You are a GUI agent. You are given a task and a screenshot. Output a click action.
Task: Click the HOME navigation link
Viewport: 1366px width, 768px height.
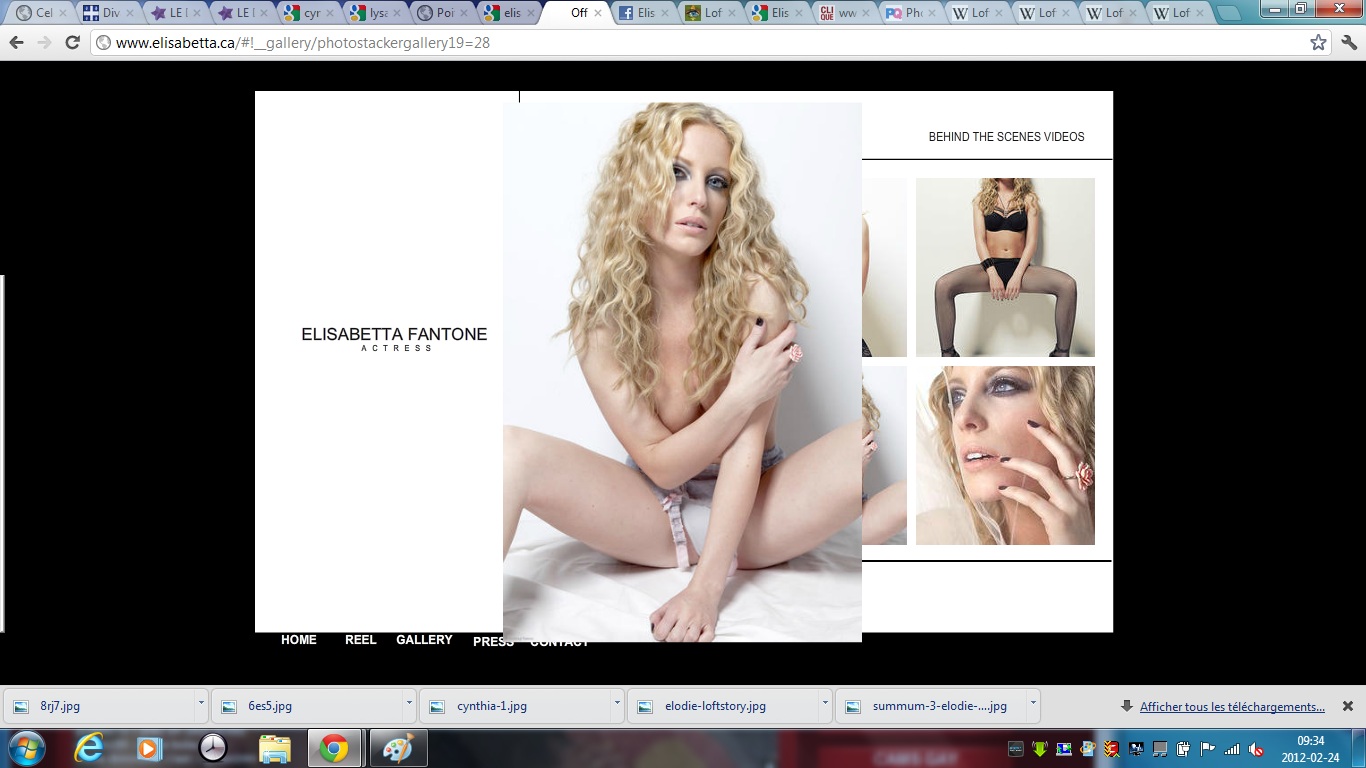[298, 640]
